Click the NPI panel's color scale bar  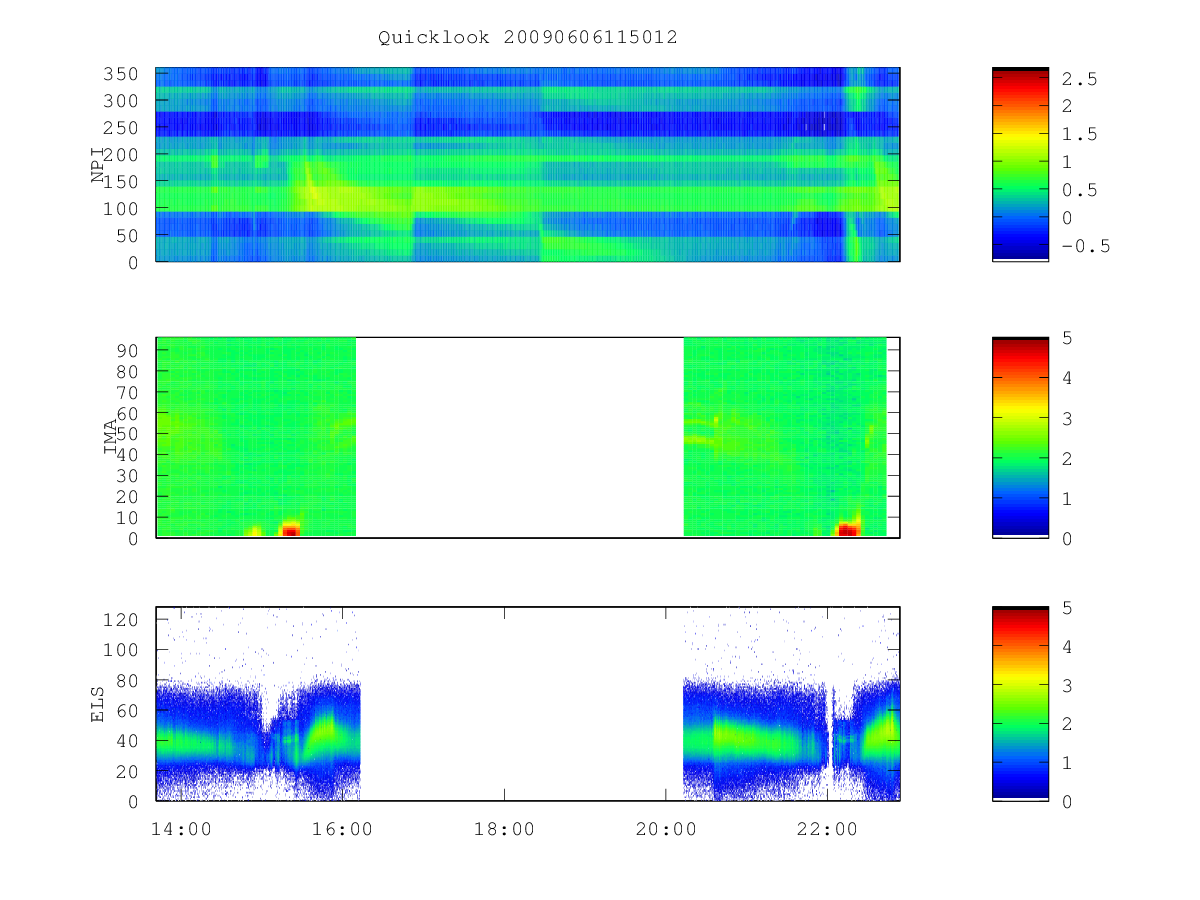click(1020, 165)
